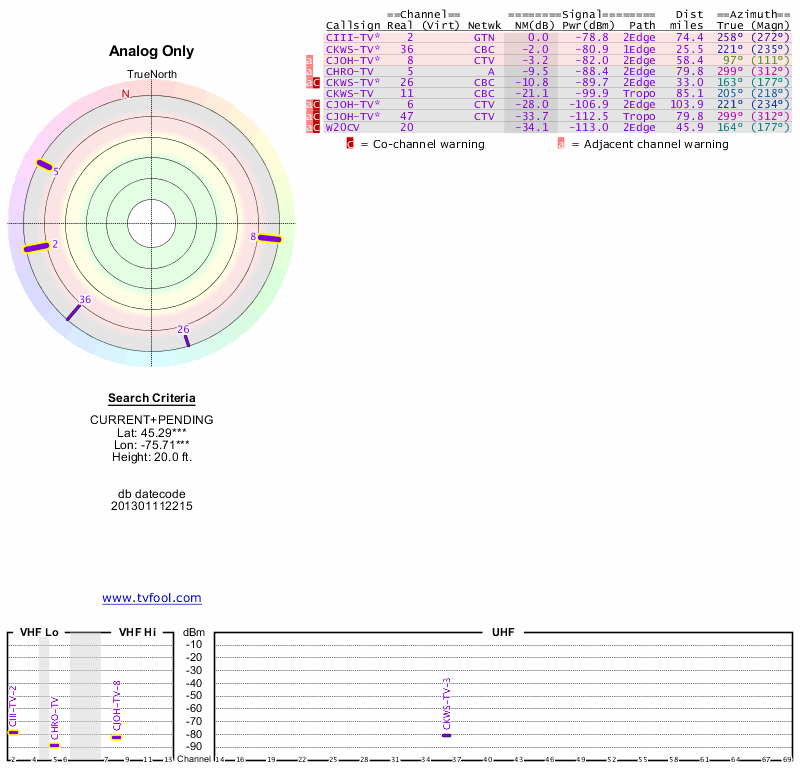The width and height of the screenshot is (800, 768).
Task: Click the Co-channel warning legend icon
Action: point(350,144)
